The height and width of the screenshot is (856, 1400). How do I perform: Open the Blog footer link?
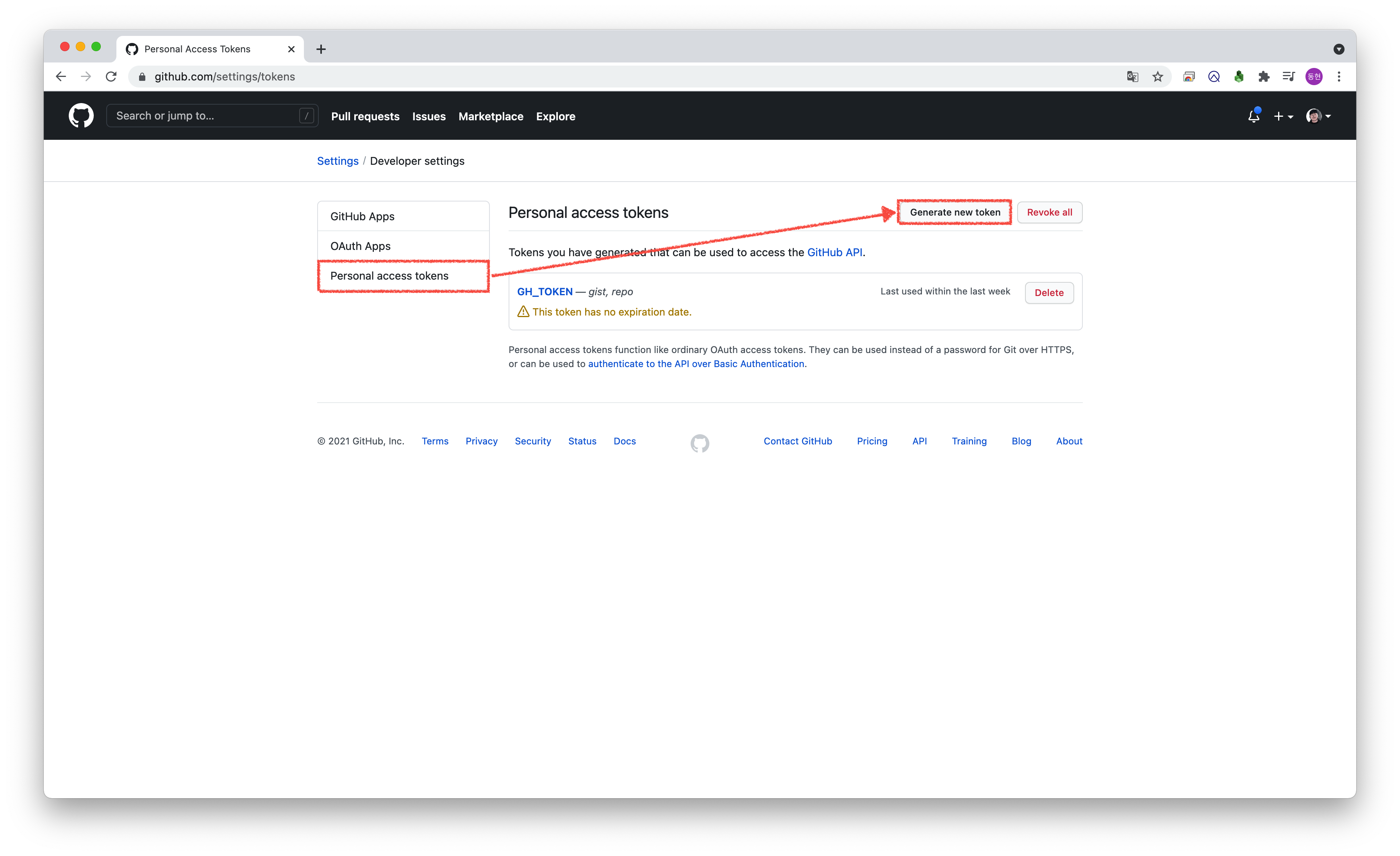coord(1021,441)
